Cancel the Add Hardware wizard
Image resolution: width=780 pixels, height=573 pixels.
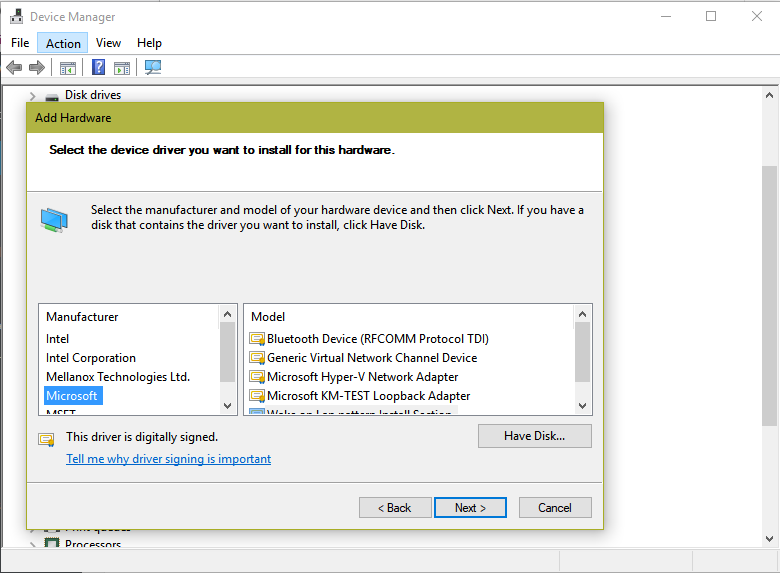coord(555,507)
